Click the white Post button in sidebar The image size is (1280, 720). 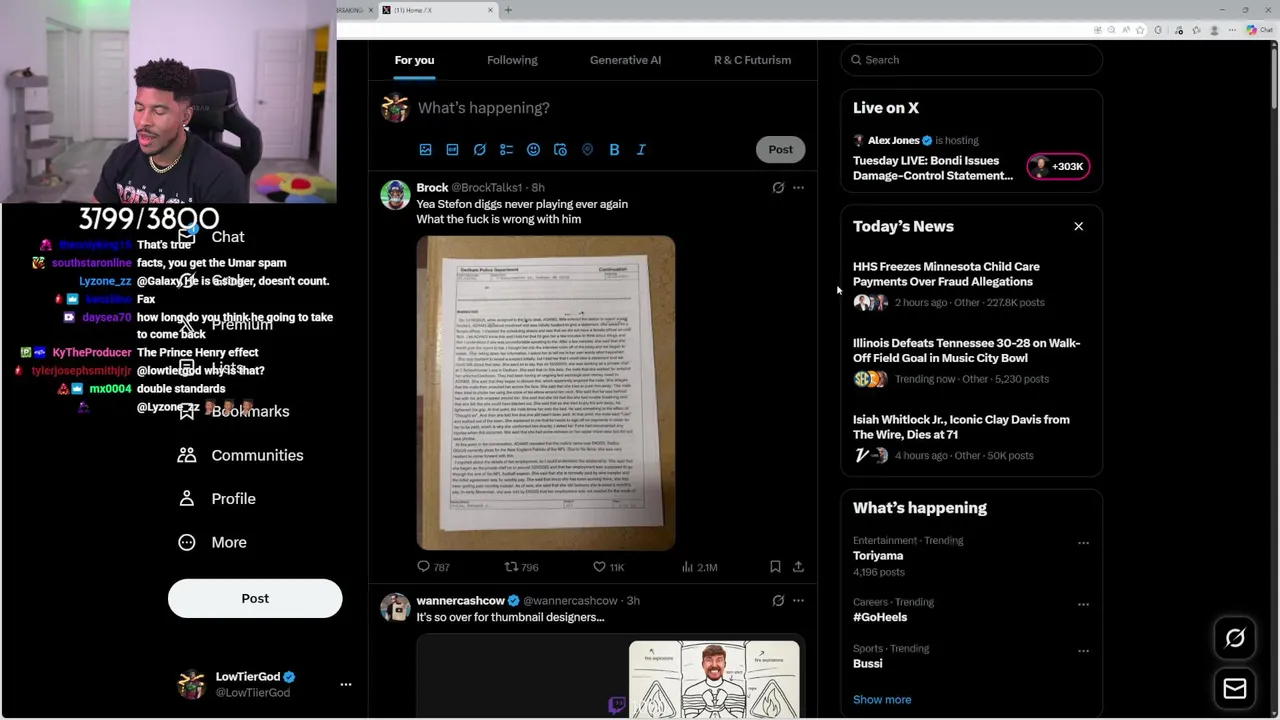pyautogui.click(x=255, y=598)
